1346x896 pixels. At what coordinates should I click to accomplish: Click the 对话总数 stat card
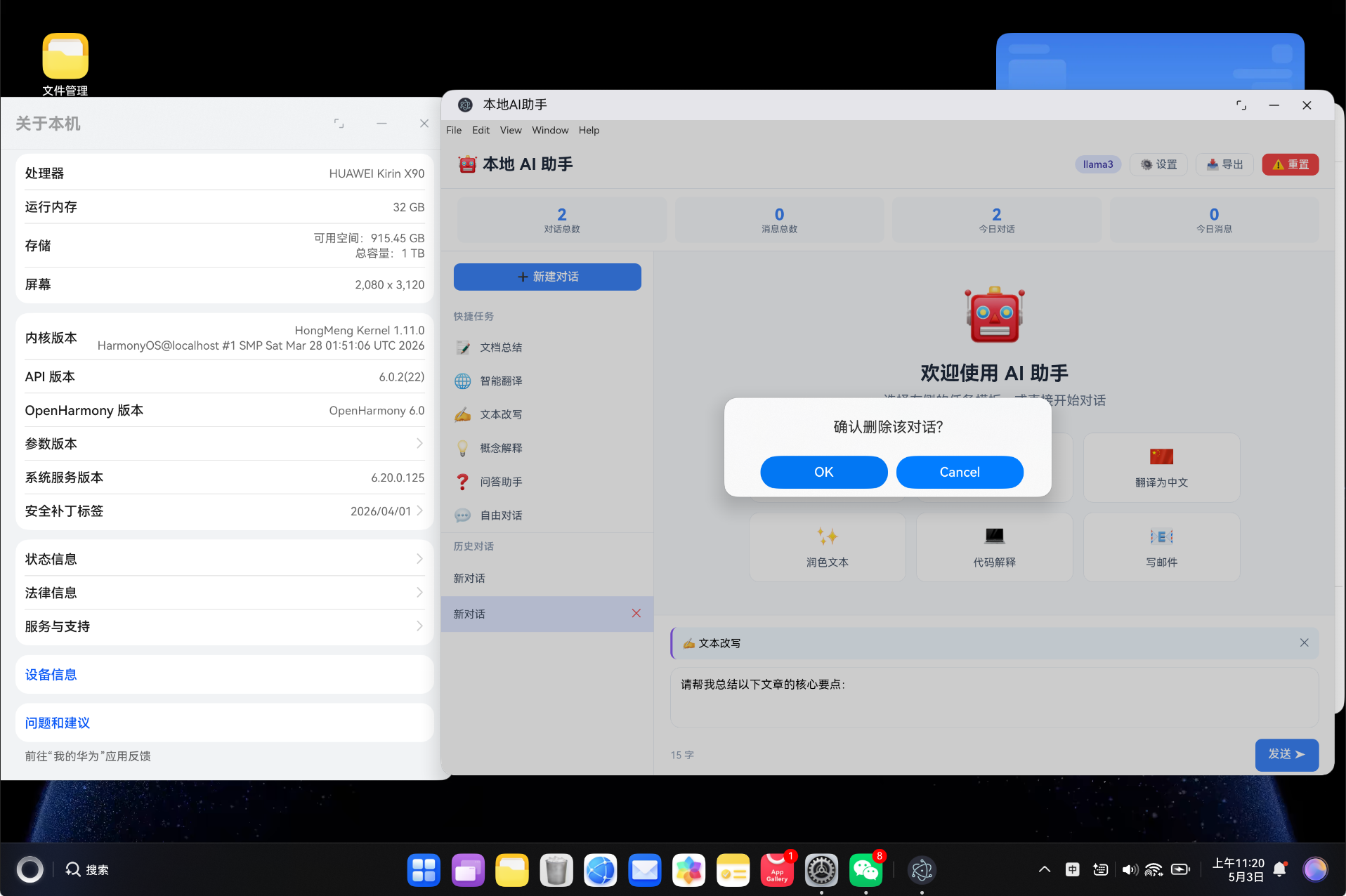561,220
